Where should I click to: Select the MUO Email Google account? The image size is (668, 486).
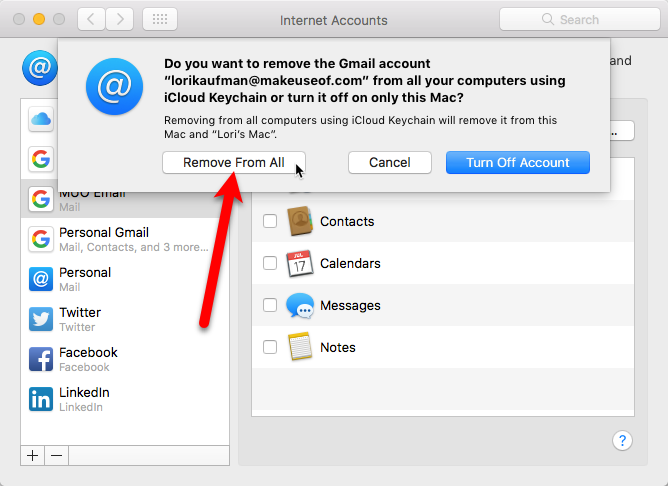point(125,199)
